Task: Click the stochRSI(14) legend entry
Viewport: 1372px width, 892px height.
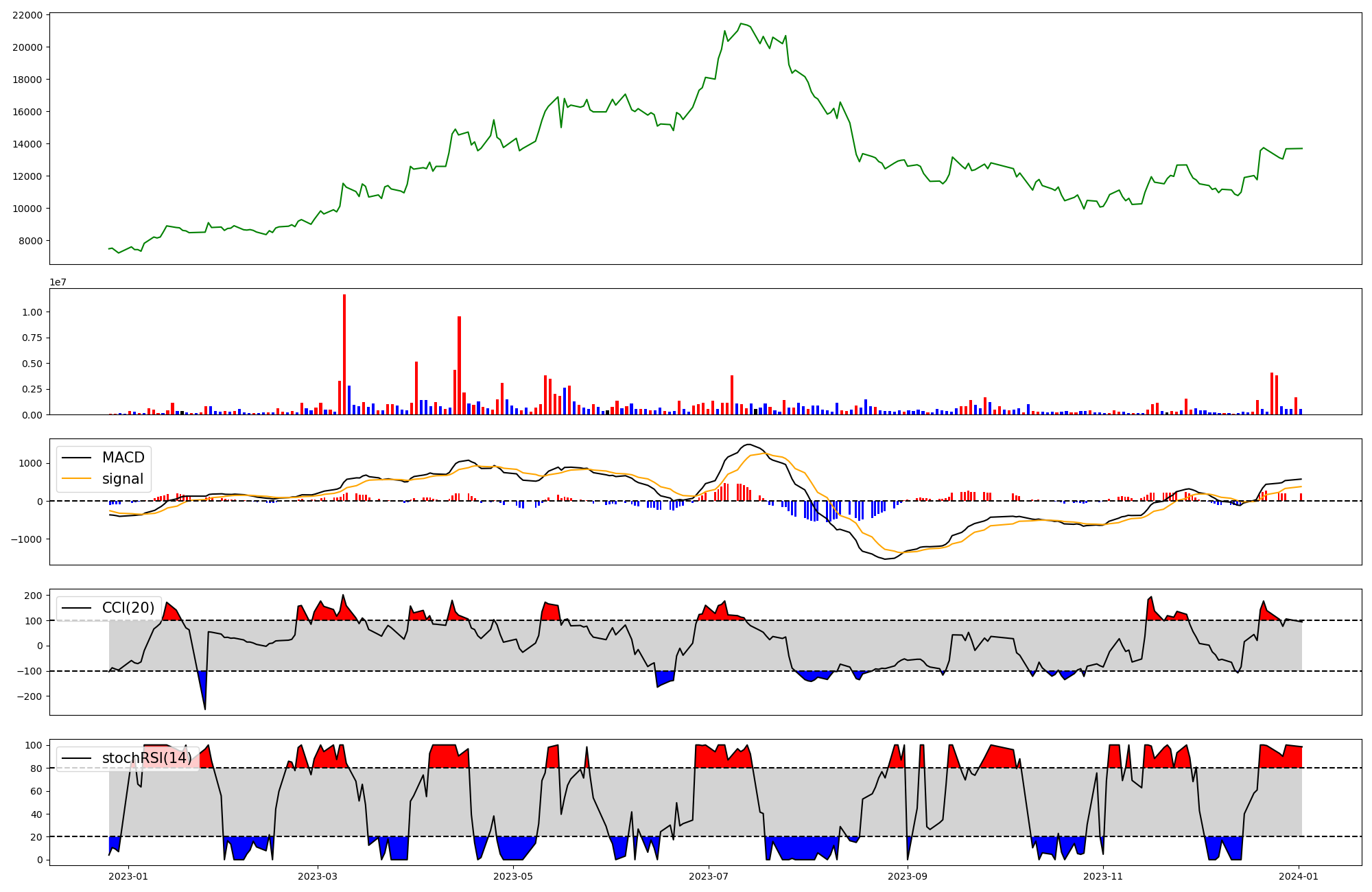Action: tap(147, 758)
